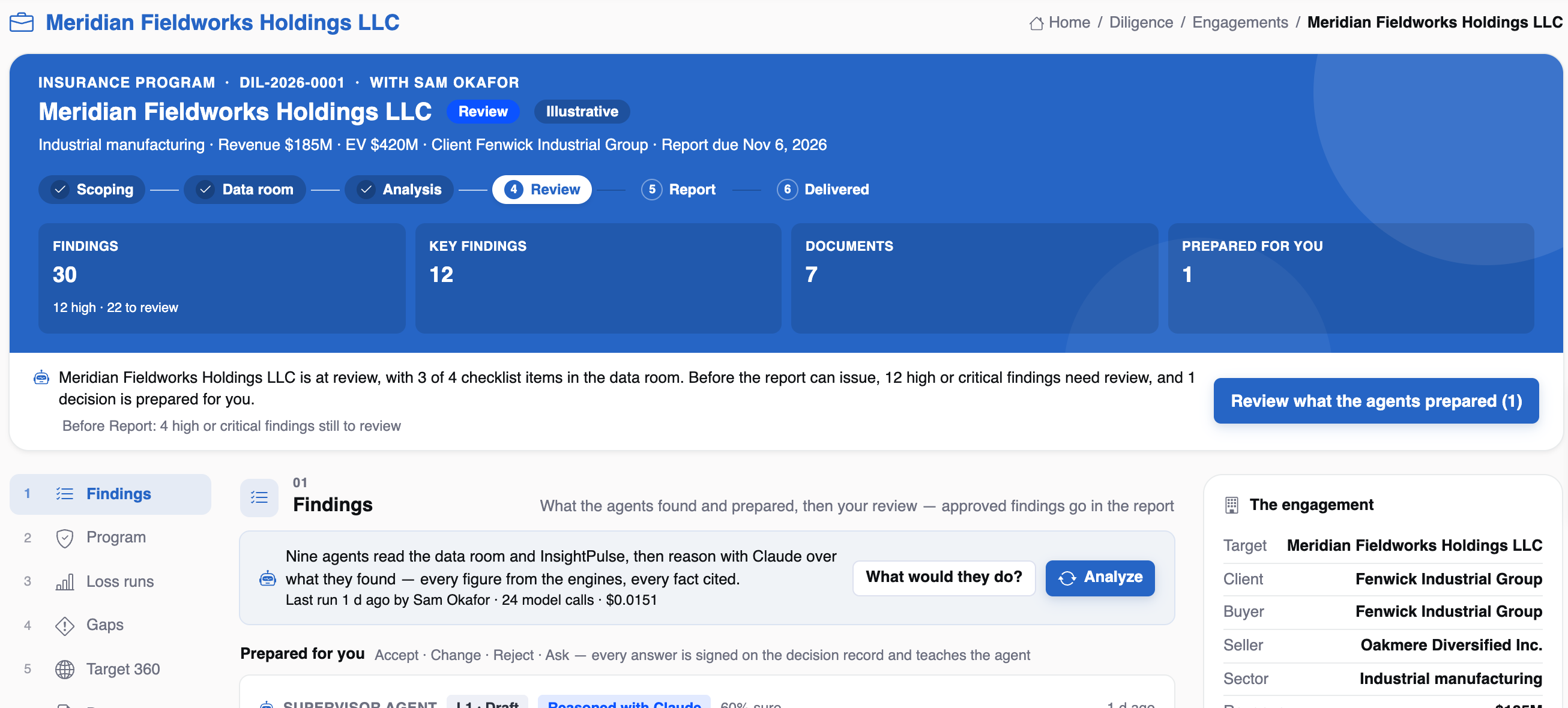This screenshot has width=1568, height=708.
Task: Click the building icon beside The engagement
Action: 1231,505
